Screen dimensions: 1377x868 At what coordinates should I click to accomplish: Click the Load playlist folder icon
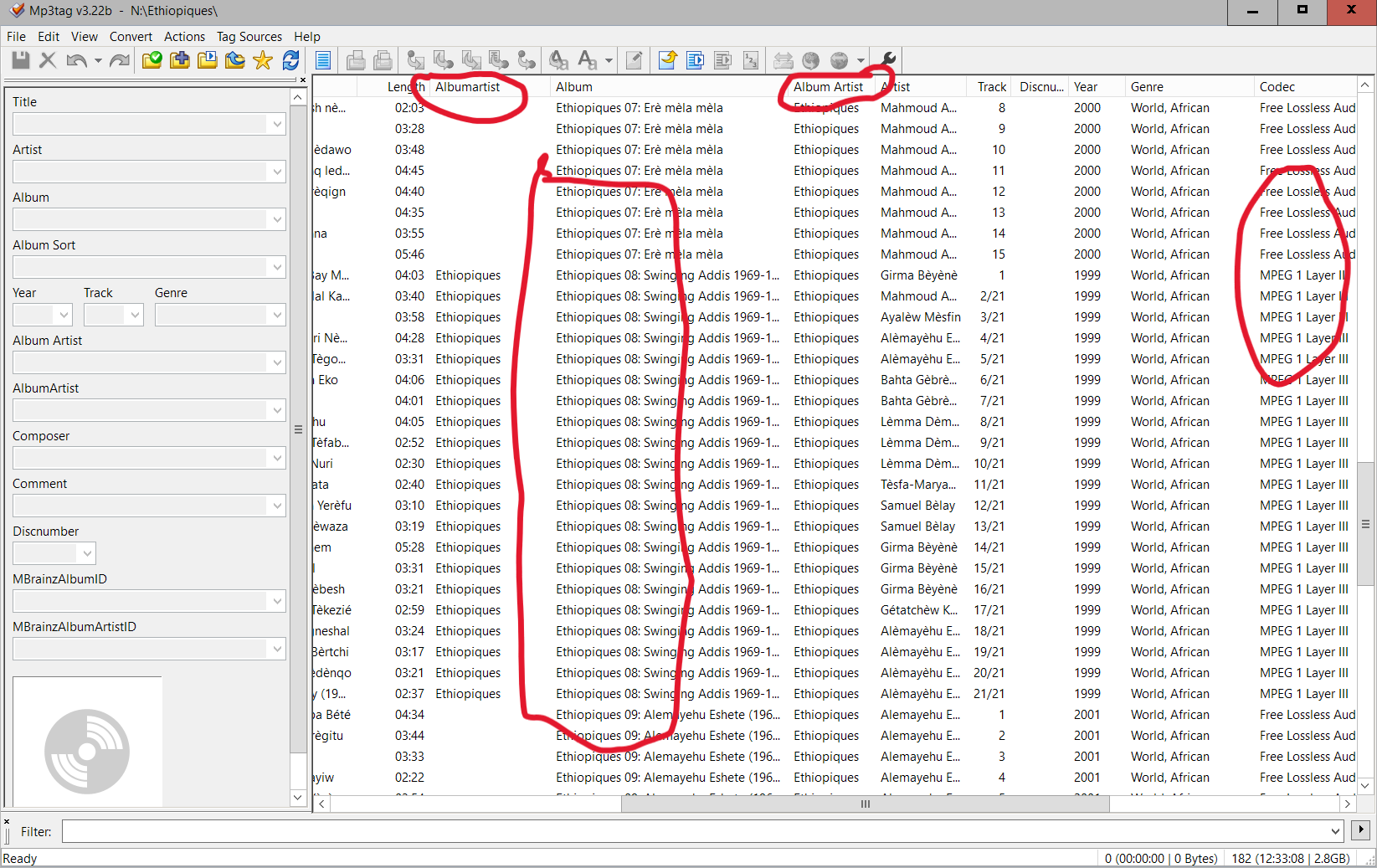point(207,60)
